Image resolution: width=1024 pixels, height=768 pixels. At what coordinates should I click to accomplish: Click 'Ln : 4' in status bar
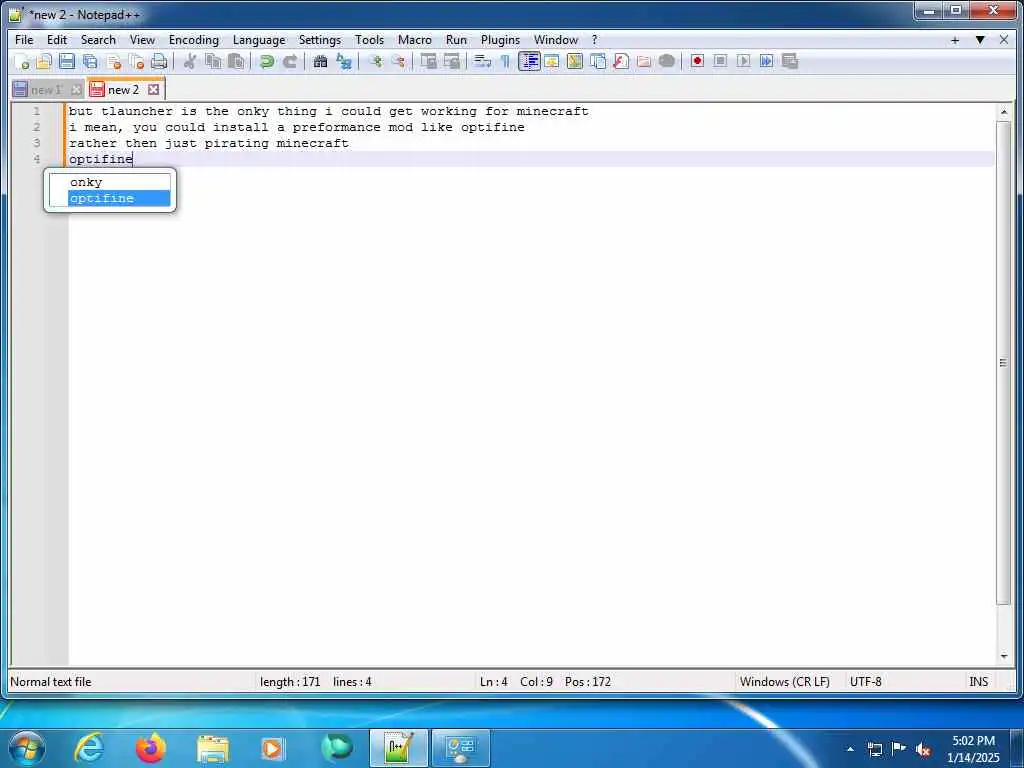coord(494,682)
